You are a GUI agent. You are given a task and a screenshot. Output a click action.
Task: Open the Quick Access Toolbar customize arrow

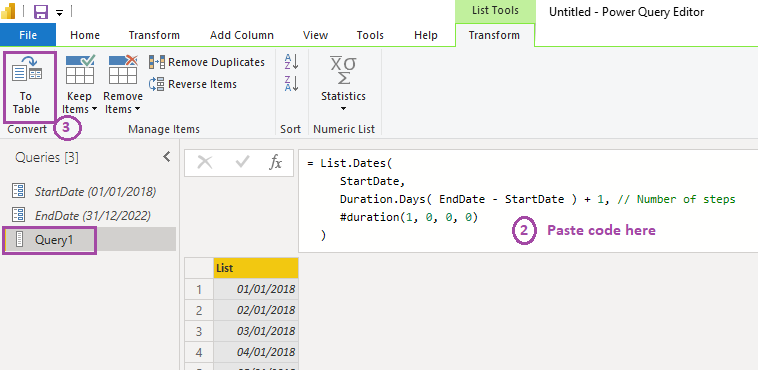click(59, 13)
